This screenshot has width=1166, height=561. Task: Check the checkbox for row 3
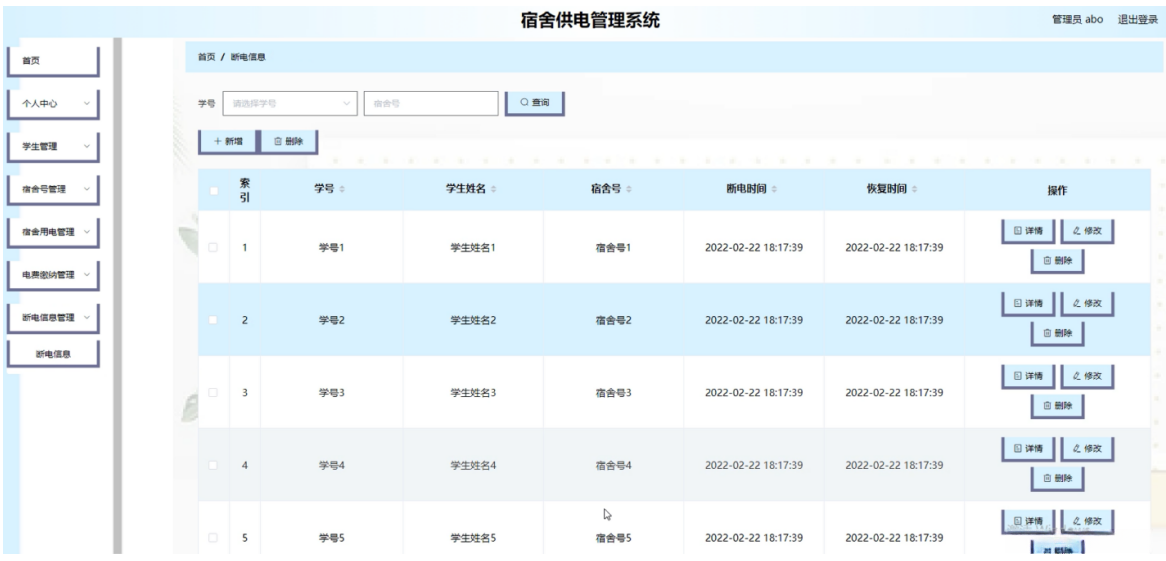[213, 393]
